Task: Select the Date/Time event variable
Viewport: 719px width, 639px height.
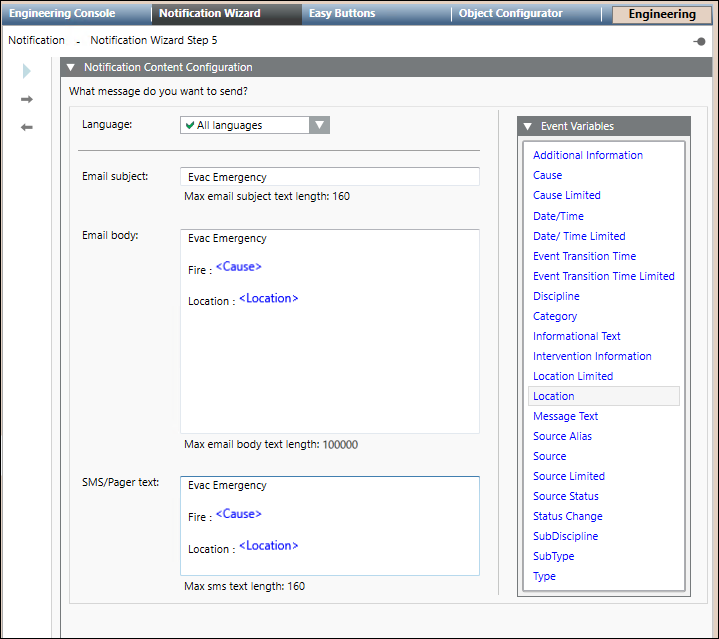Action: coord(558,216)
